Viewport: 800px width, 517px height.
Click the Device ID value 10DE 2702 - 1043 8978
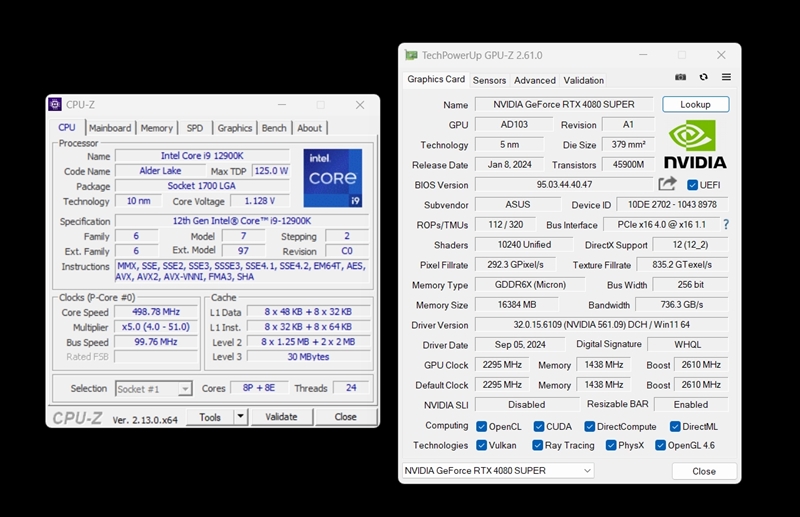pos(672,204)
